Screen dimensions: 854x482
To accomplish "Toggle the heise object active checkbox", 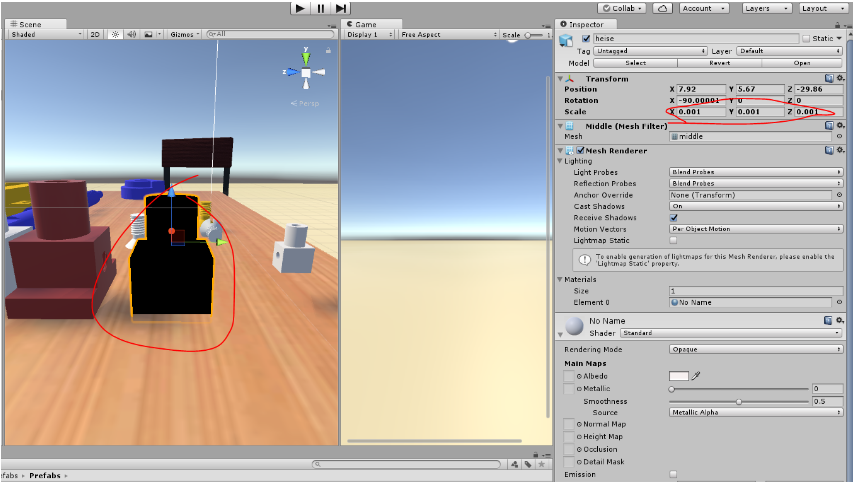I will click(586, 39).
